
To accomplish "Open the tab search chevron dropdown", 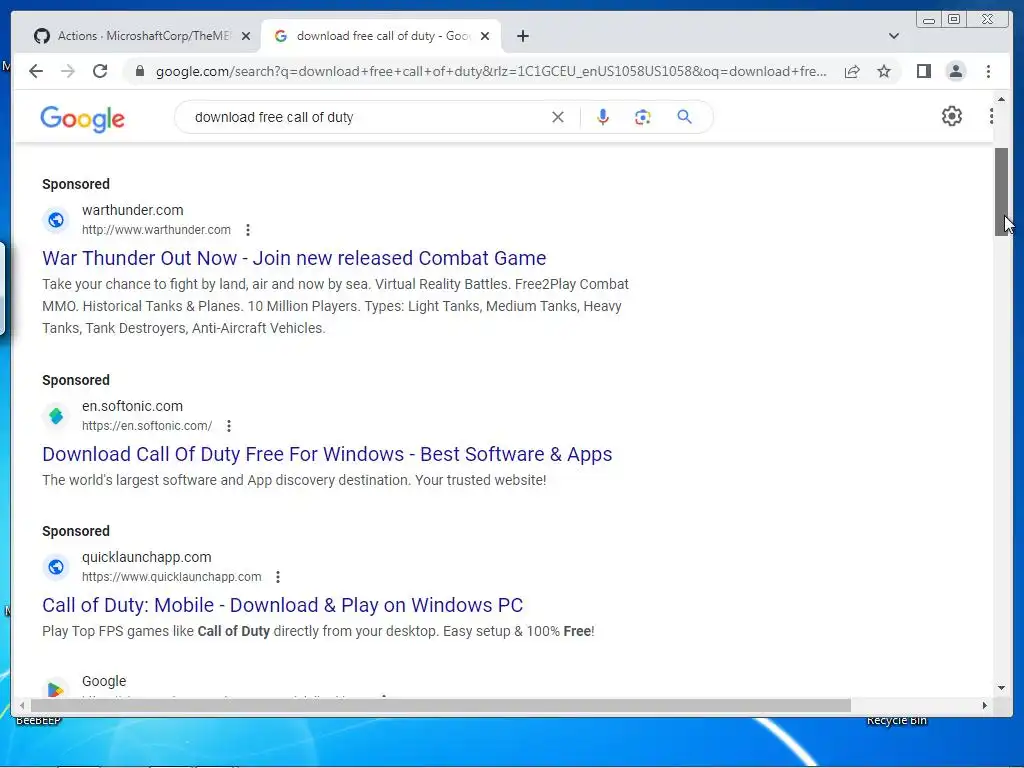I will tap(893, 36).
